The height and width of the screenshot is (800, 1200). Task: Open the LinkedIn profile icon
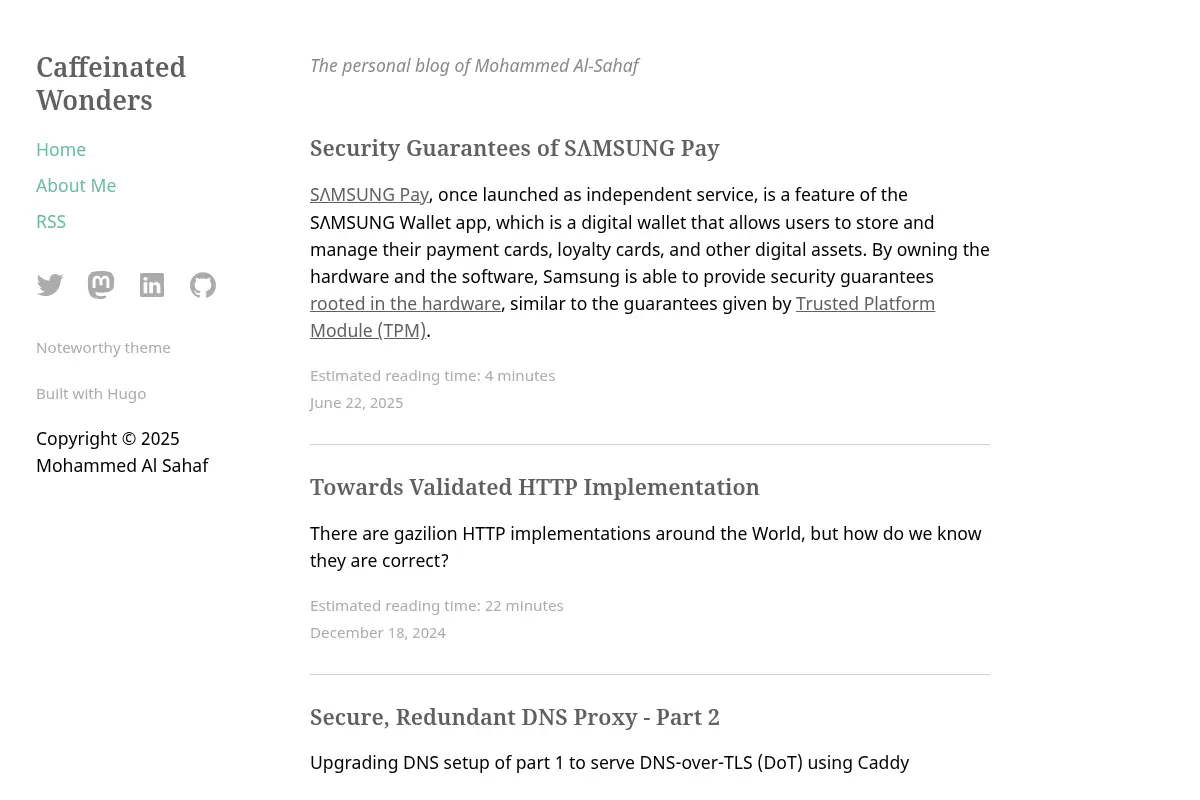152,285
